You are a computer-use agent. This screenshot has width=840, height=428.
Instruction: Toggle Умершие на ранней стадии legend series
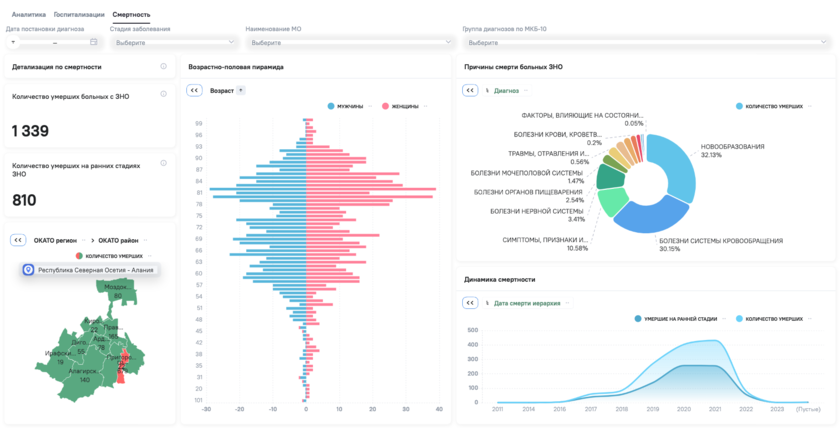pyautogui.click(x=678, y=319)
